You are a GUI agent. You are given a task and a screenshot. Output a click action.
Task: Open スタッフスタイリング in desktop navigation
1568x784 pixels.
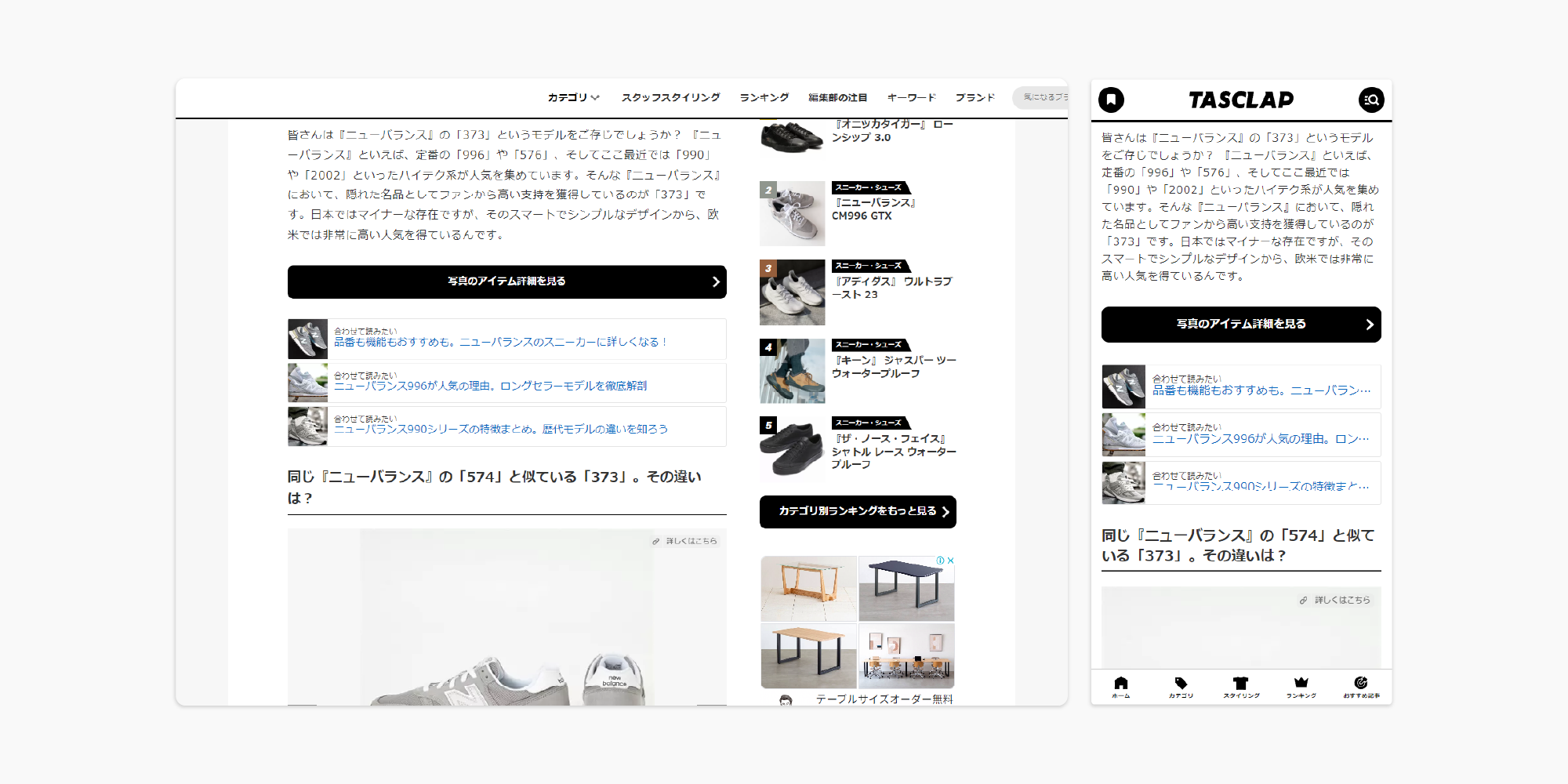click(671, 98)
